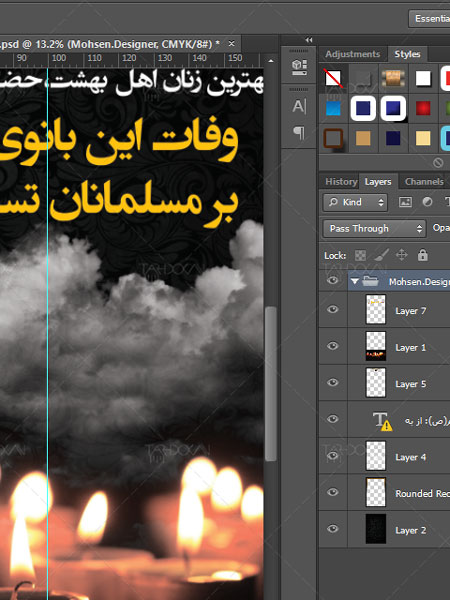Filter layers by adjustment layers icon
Image resolution: width=450 pixels, height=600 pixels.
(427, 202)
